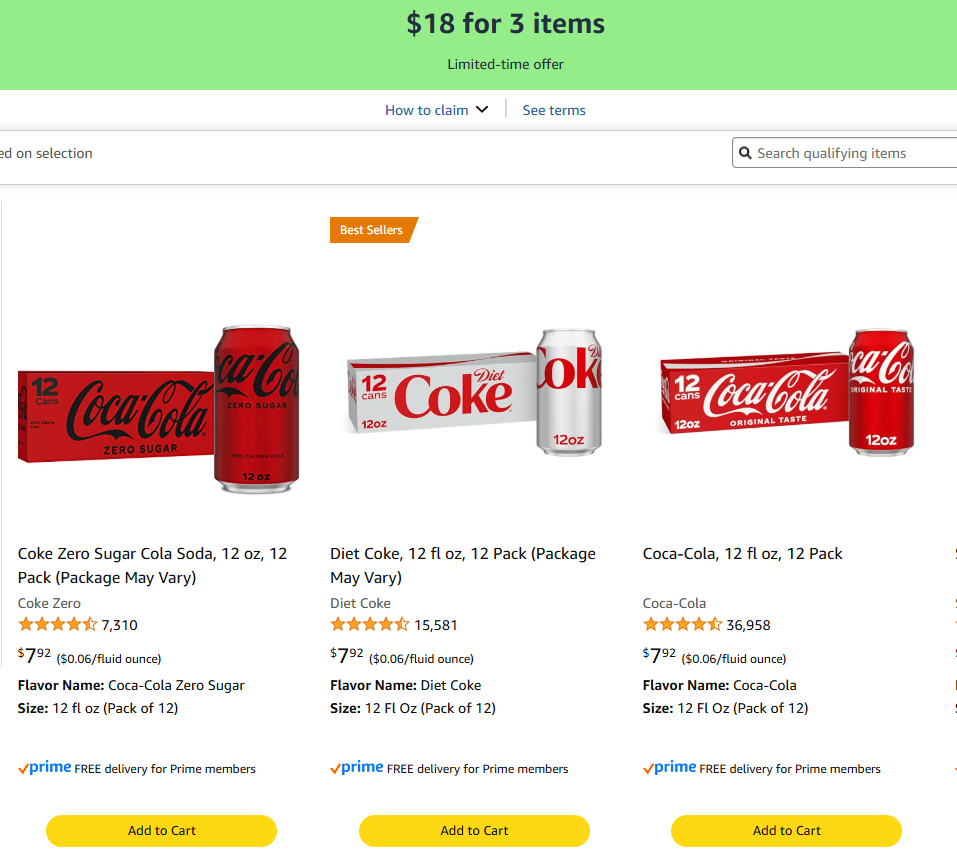
Task: Select the Diet Coke product title
Action: pos(463,565)
